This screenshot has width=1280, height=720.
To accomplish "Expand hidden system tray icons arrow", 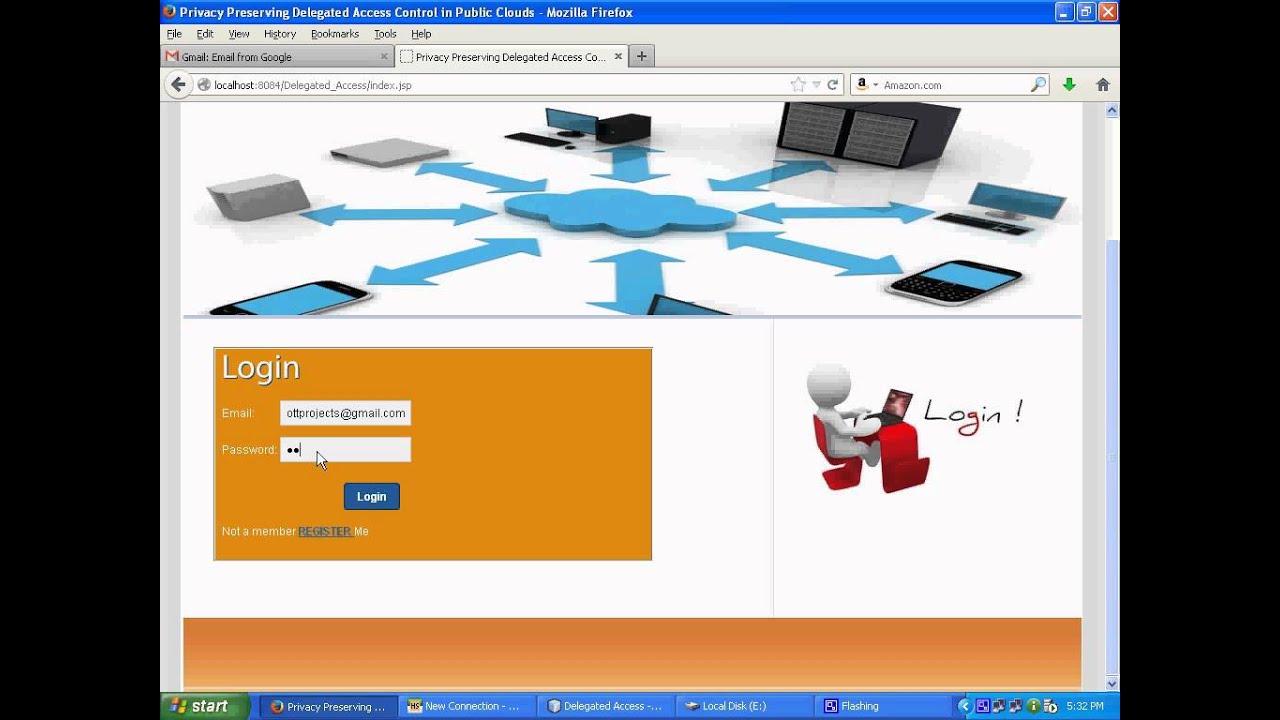I will (964, 706).
